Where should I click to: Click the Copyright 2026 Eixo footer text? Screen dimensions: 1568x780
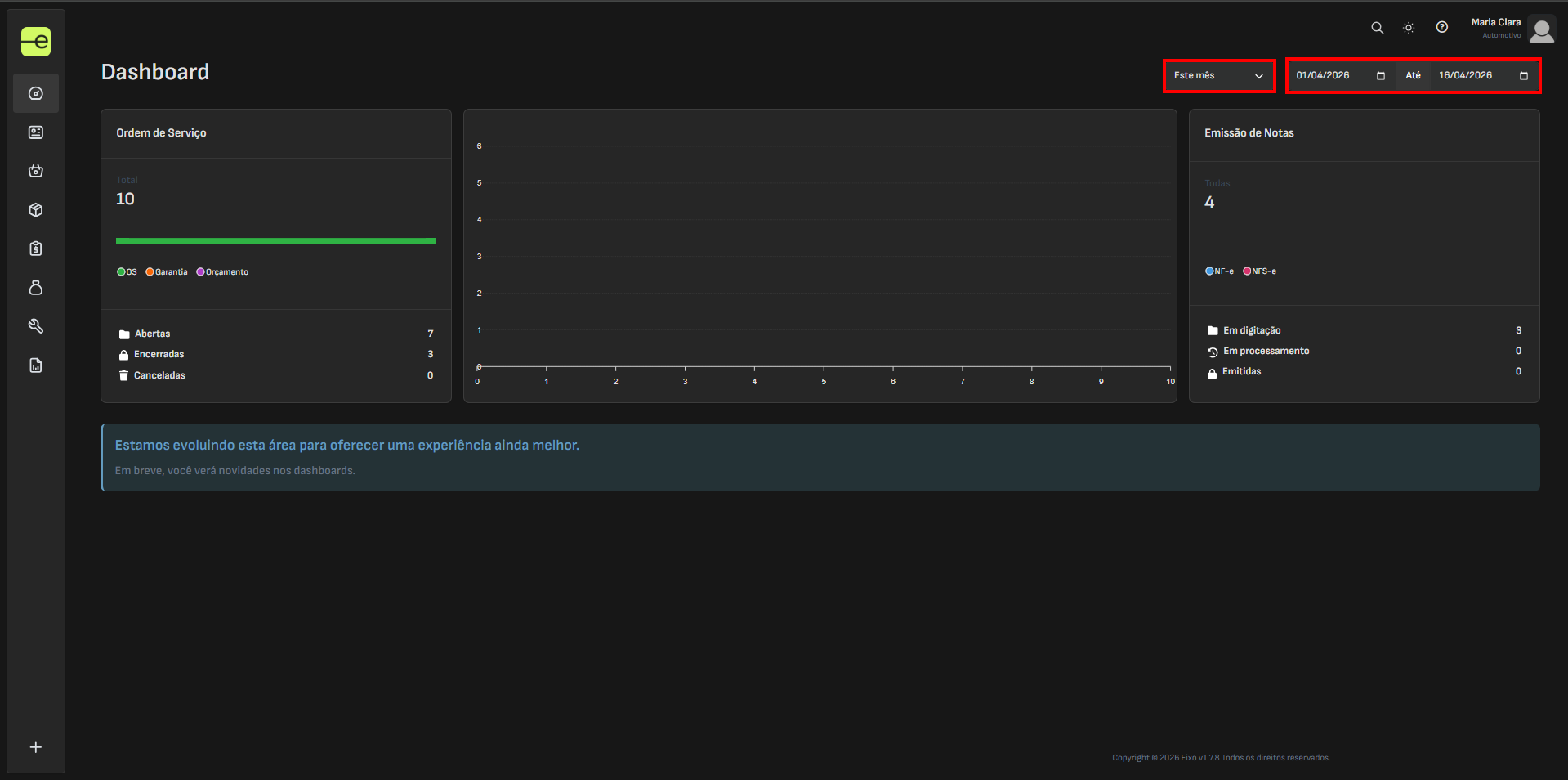pyautogui.click(x=1221, y=758)
